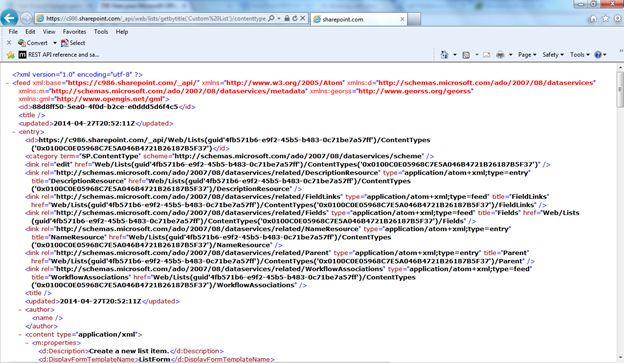Click the FieldLinks title attribute text
The height and width of the screenshot is (363, 624).
coord(530,196)
